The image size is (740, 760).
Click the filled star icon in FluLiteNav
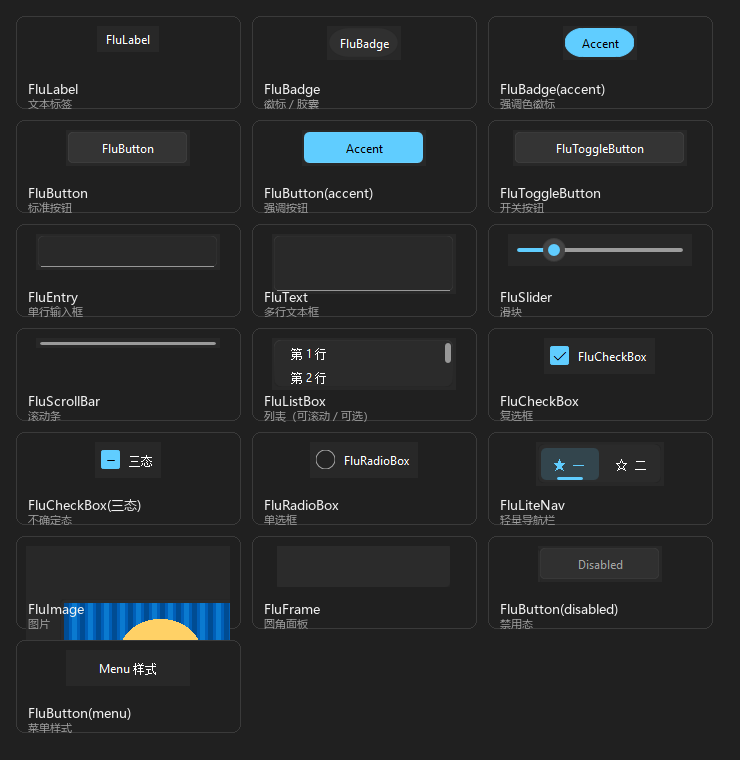[559, 465]
